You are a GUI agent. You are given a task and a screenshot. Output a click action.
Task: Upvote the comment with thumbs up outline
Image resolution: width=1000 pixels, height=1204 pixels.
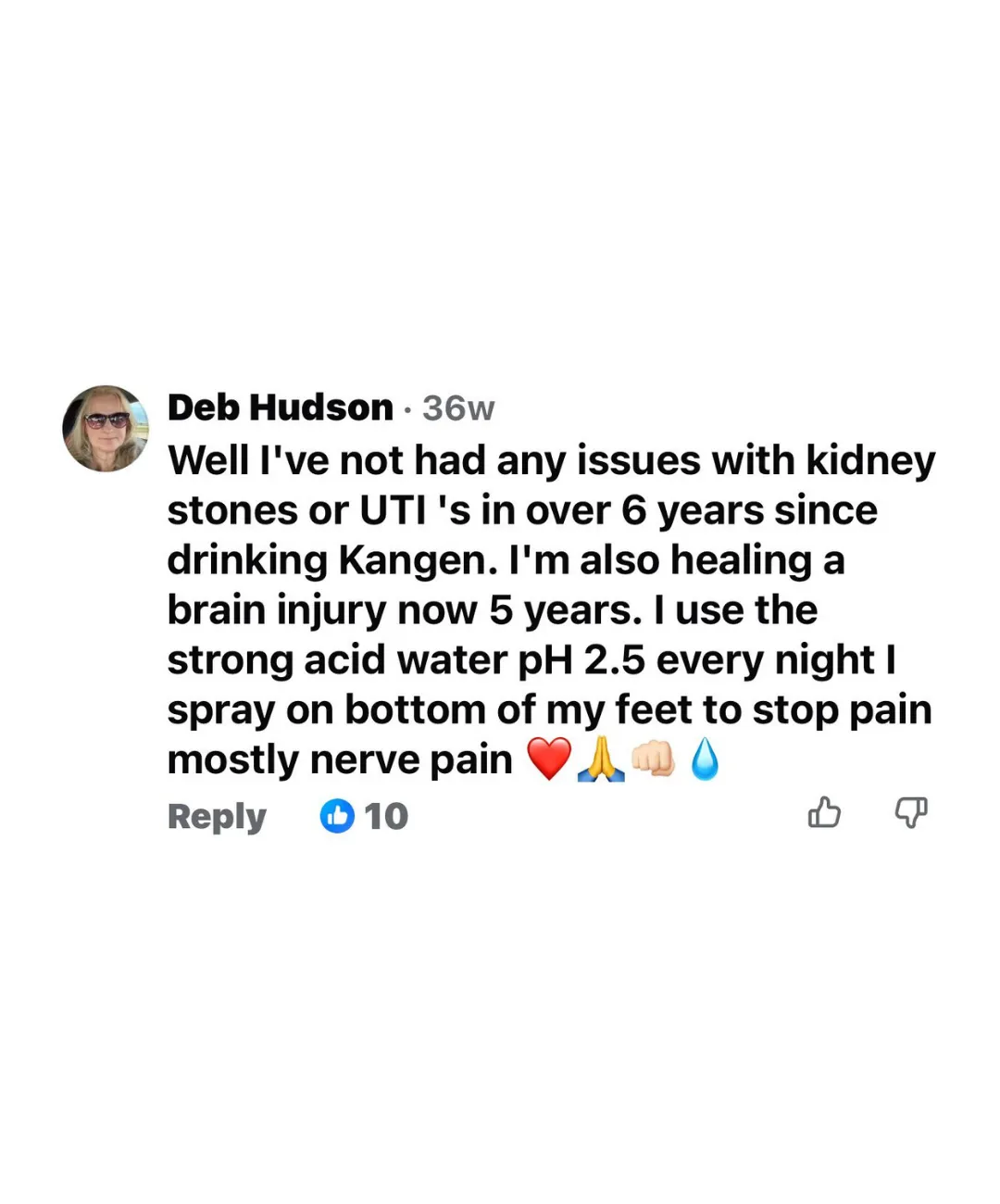824,812
